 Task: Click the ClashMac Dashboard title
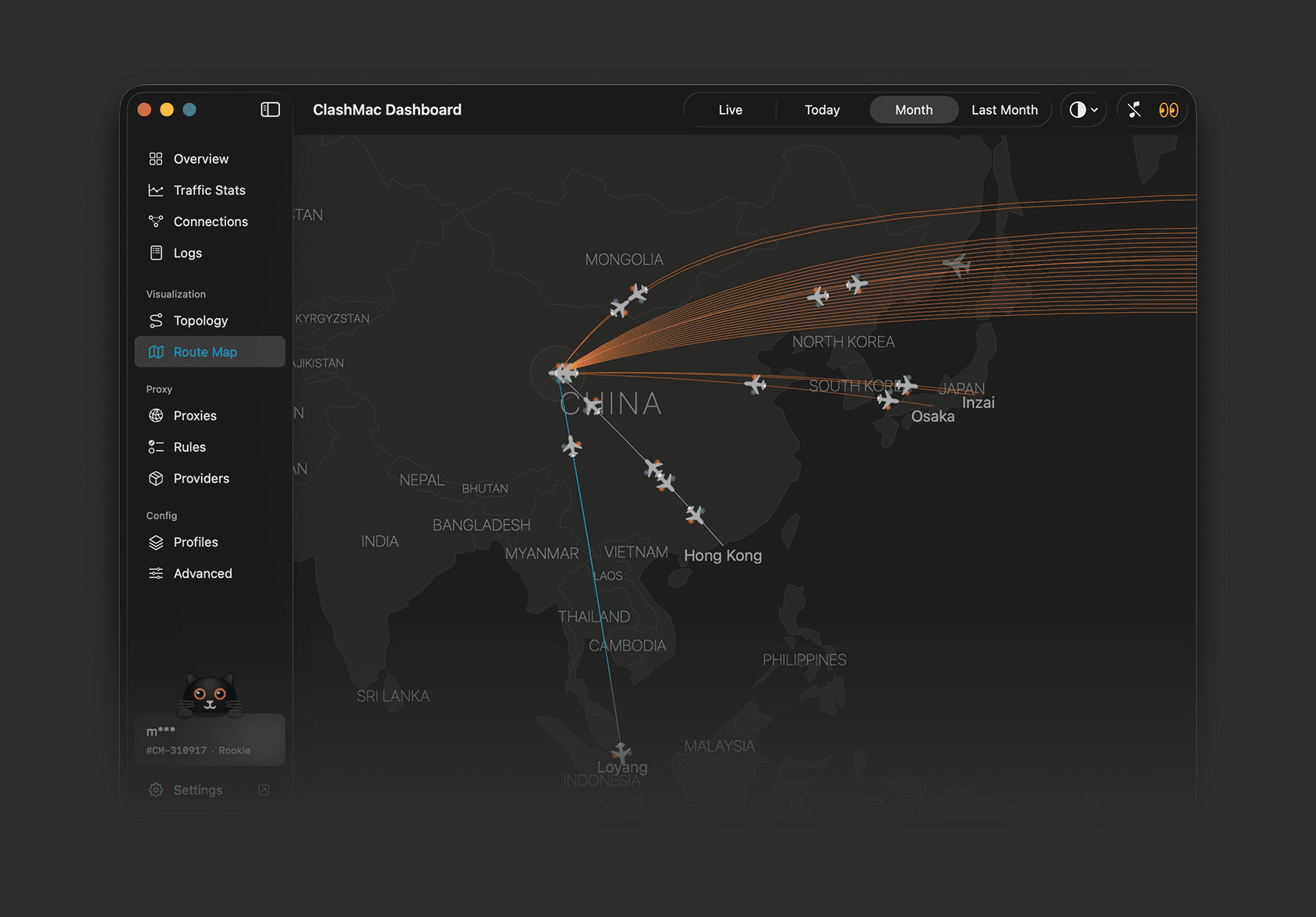[387, 110]
